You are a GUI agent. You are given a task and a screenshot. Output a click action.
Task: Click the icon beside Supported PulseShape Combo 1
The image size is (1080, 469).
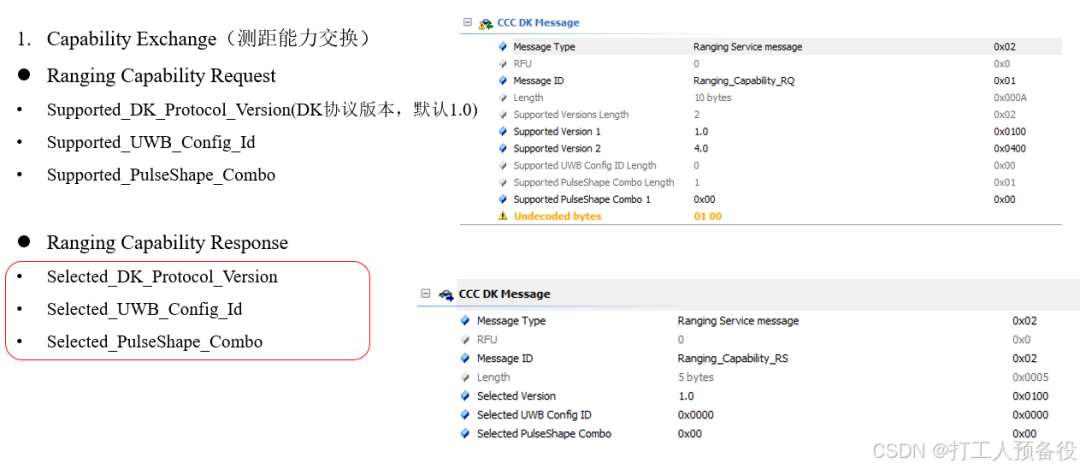click(x=503, y=200)
